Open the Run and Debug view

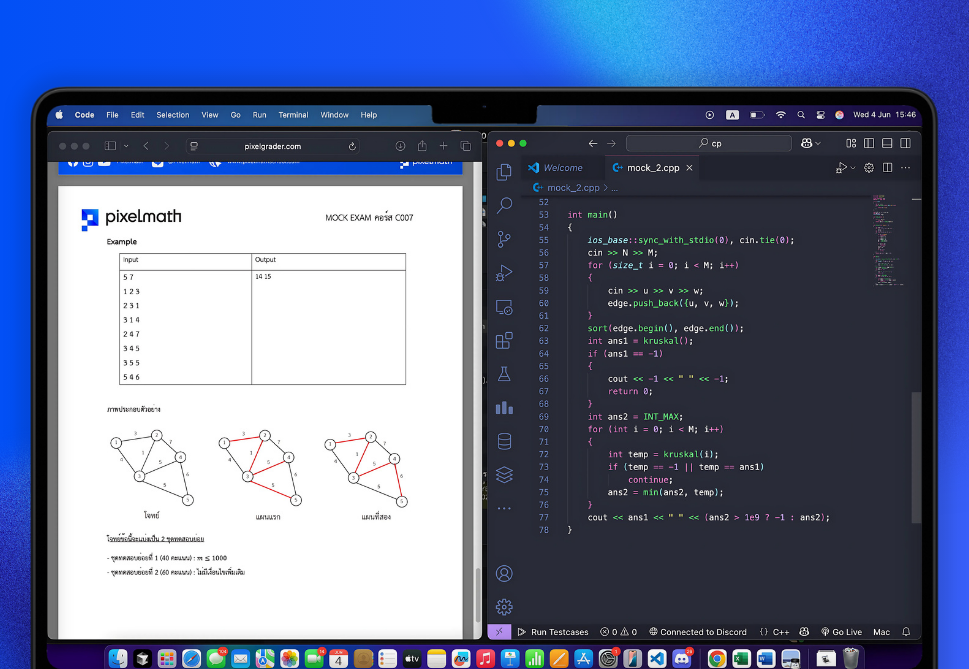tap(504, 273)
